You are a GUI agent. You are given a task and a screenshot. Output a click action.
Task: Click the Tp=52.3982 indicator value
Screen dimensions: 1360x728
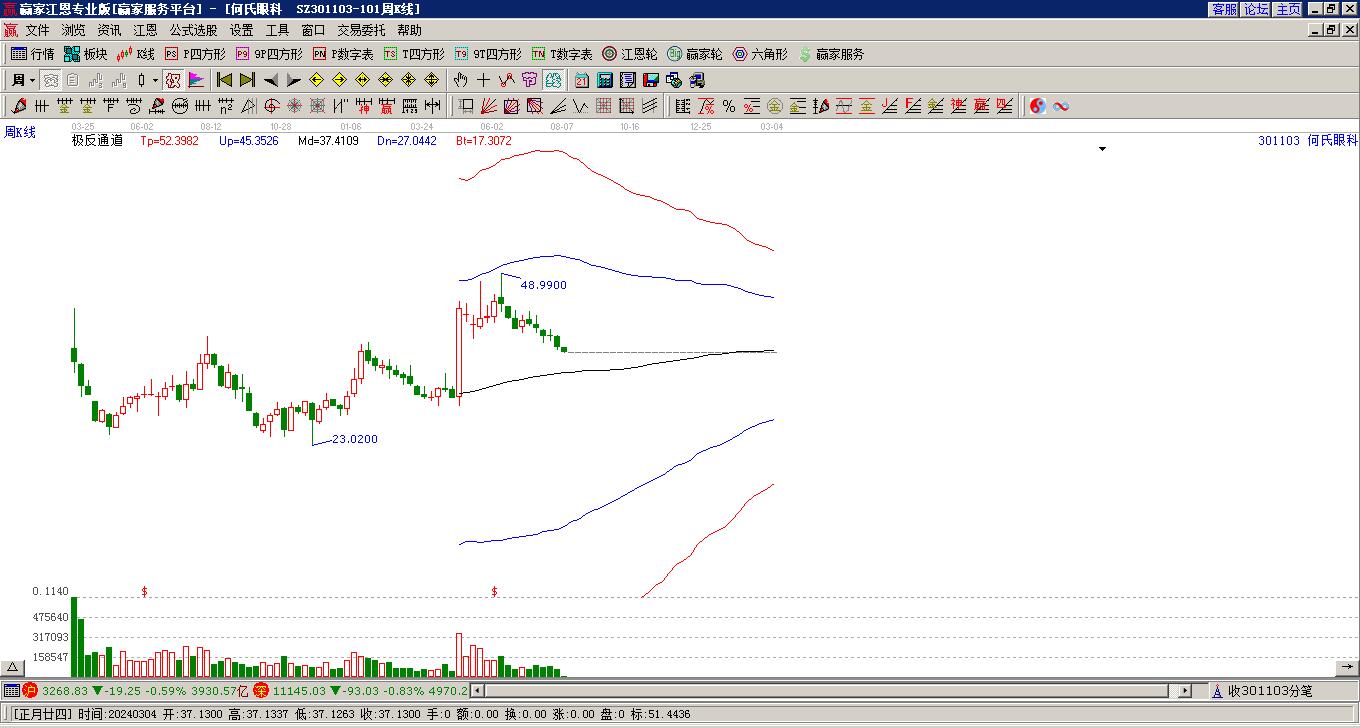pyautogui.click(x=170, y=141)
